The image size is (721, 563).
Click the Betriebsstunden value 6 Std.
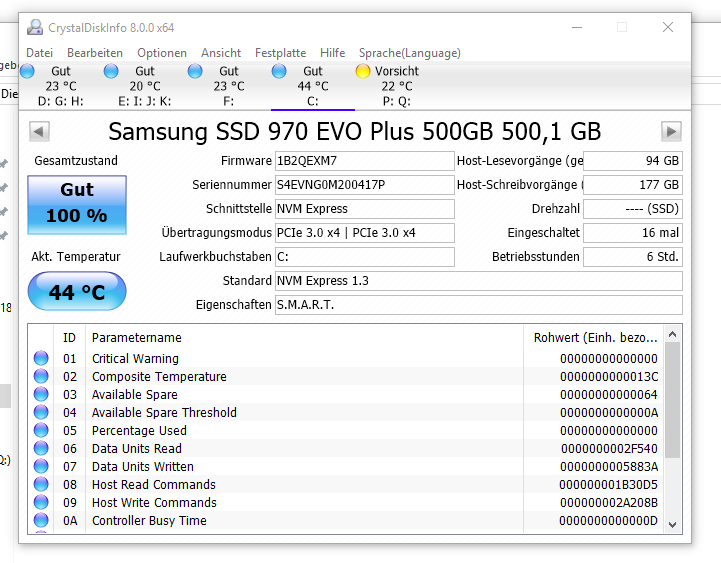[633, 257]
